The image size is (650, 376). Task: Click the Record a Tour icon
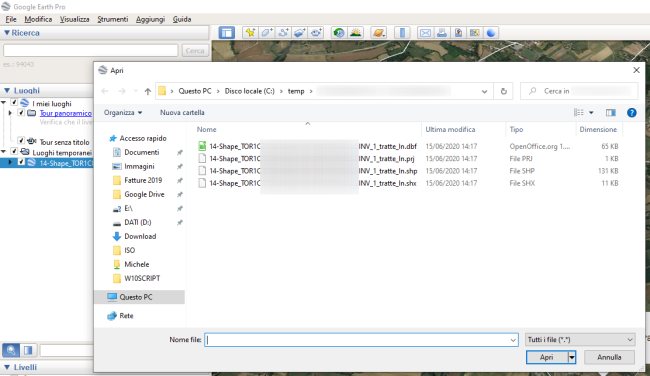point(316,33)
